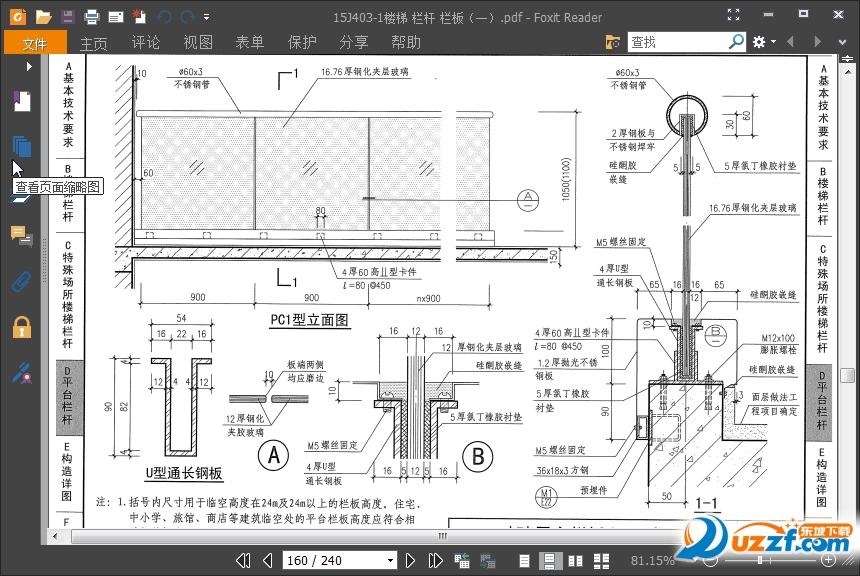Open the digital signatures panel
The image size is (860, 576).
pos(22,374)
